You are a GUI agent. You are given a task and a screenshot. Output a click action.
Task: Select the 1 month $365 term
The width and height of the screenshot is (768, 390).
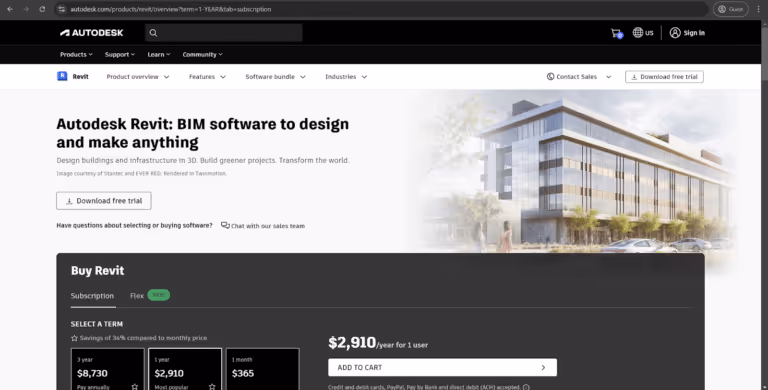(263, 369)
